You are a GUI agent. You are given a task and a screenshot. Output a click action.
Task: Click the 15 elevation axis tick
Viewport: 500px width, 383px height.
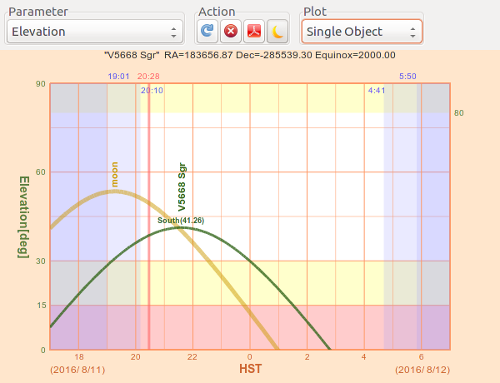click(x=41, y=305)
